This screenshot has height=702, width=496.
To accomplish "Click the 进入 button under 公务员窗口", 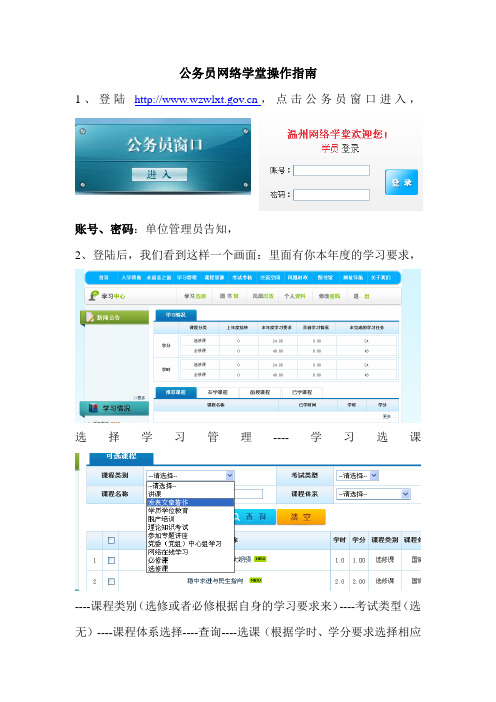I will click(159, 174).
